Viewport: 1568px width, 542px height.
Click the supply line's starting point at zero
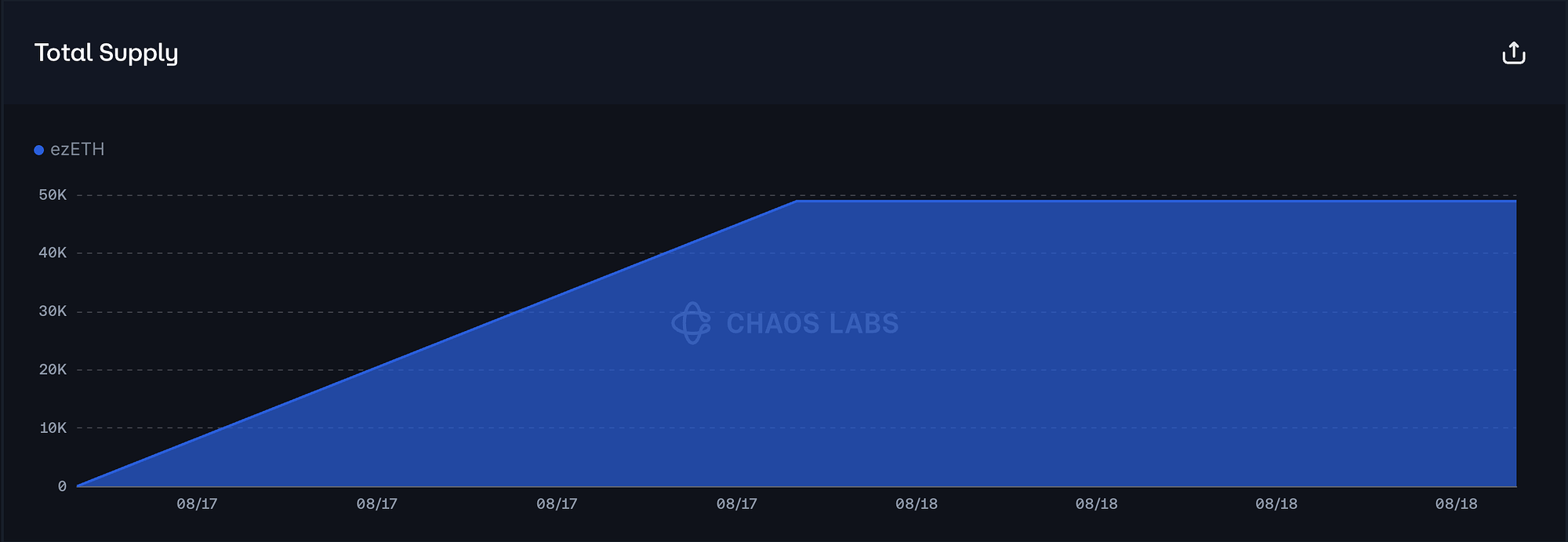[78, 486]
